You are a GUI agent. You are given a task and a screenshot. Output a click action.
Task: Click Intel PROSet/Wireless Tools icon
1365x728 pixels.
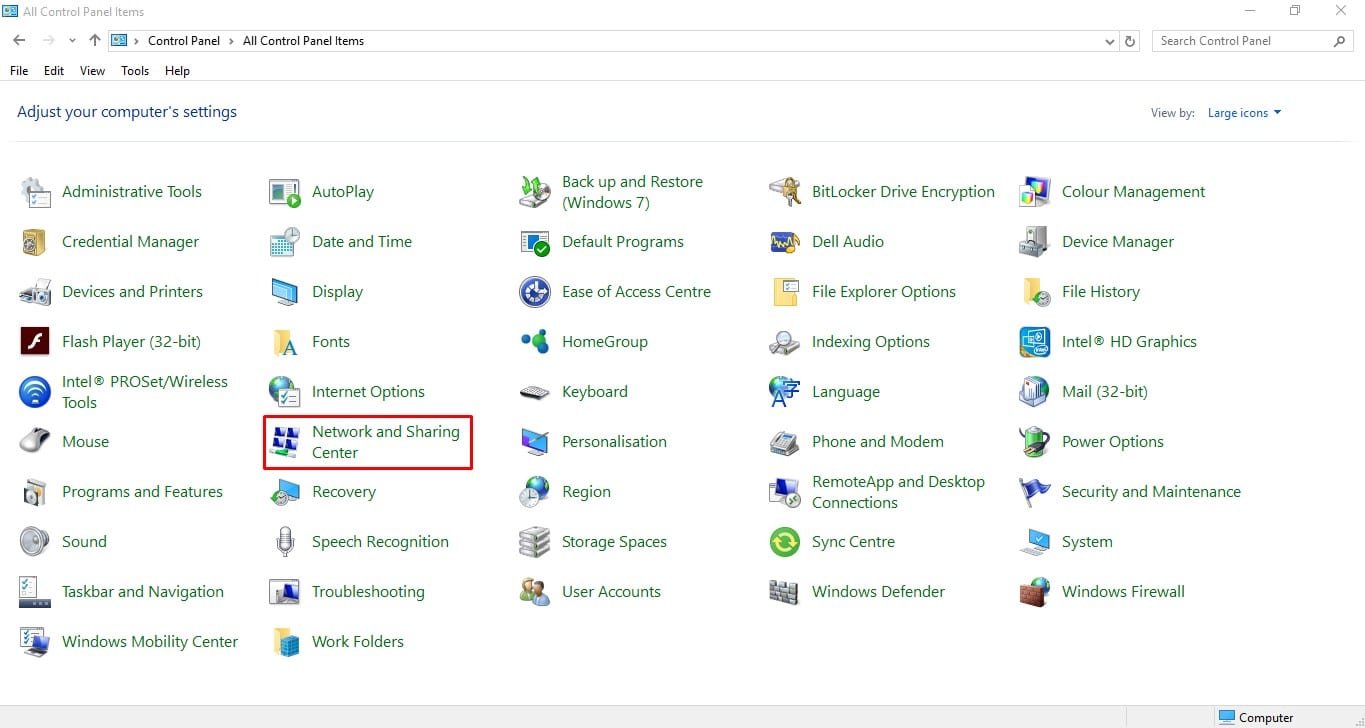pyautogui.click(x=35, y=392)
